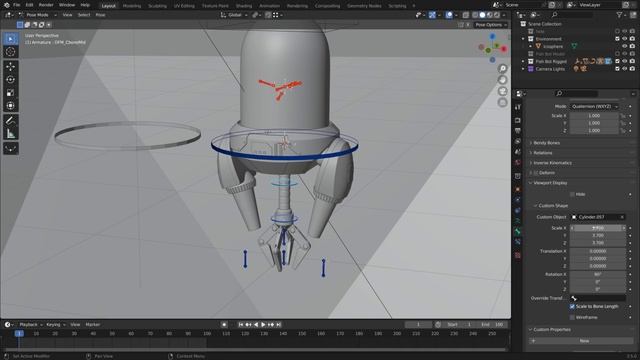Click the viewport pan hand icon
Viewport: 640px width, 360px height.
click(x=503, y=80)
